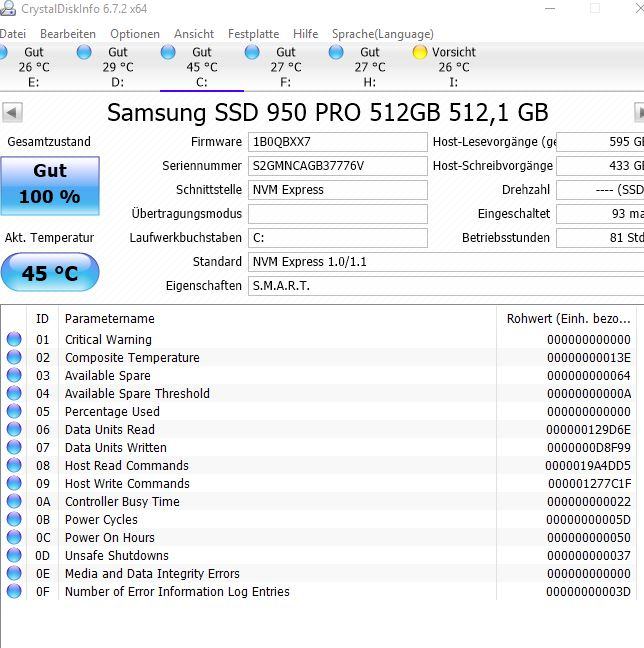Select drive D: at 29 °C
Screen dimensions: 644x648
coord(118,67)
